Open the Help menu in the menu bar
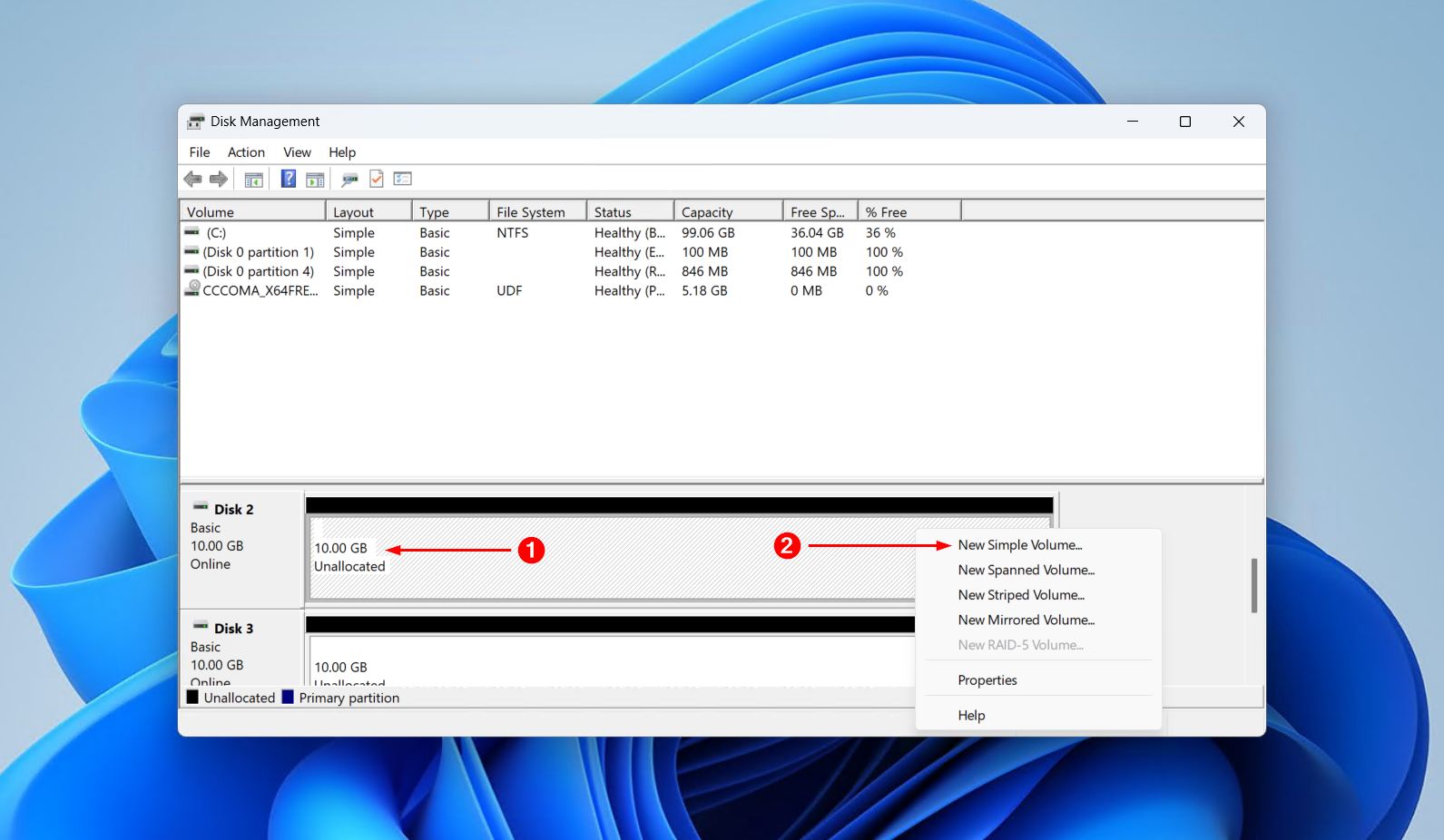The height and width of the screenshot is (840, 1444). click(x=342, y=152)
